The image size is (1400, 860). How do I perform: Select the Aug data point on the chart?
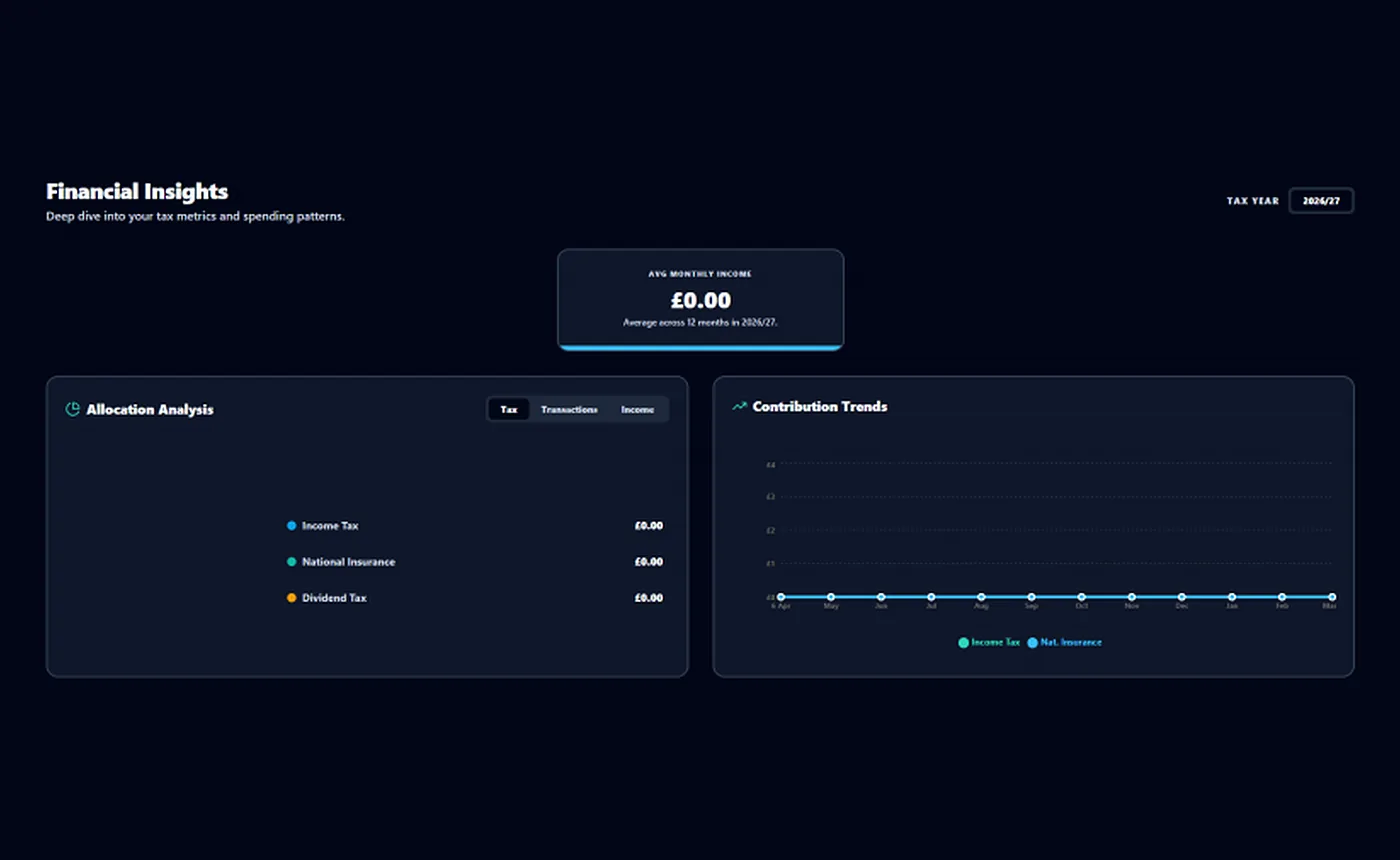pyautogui.click(x=981, y=597)
